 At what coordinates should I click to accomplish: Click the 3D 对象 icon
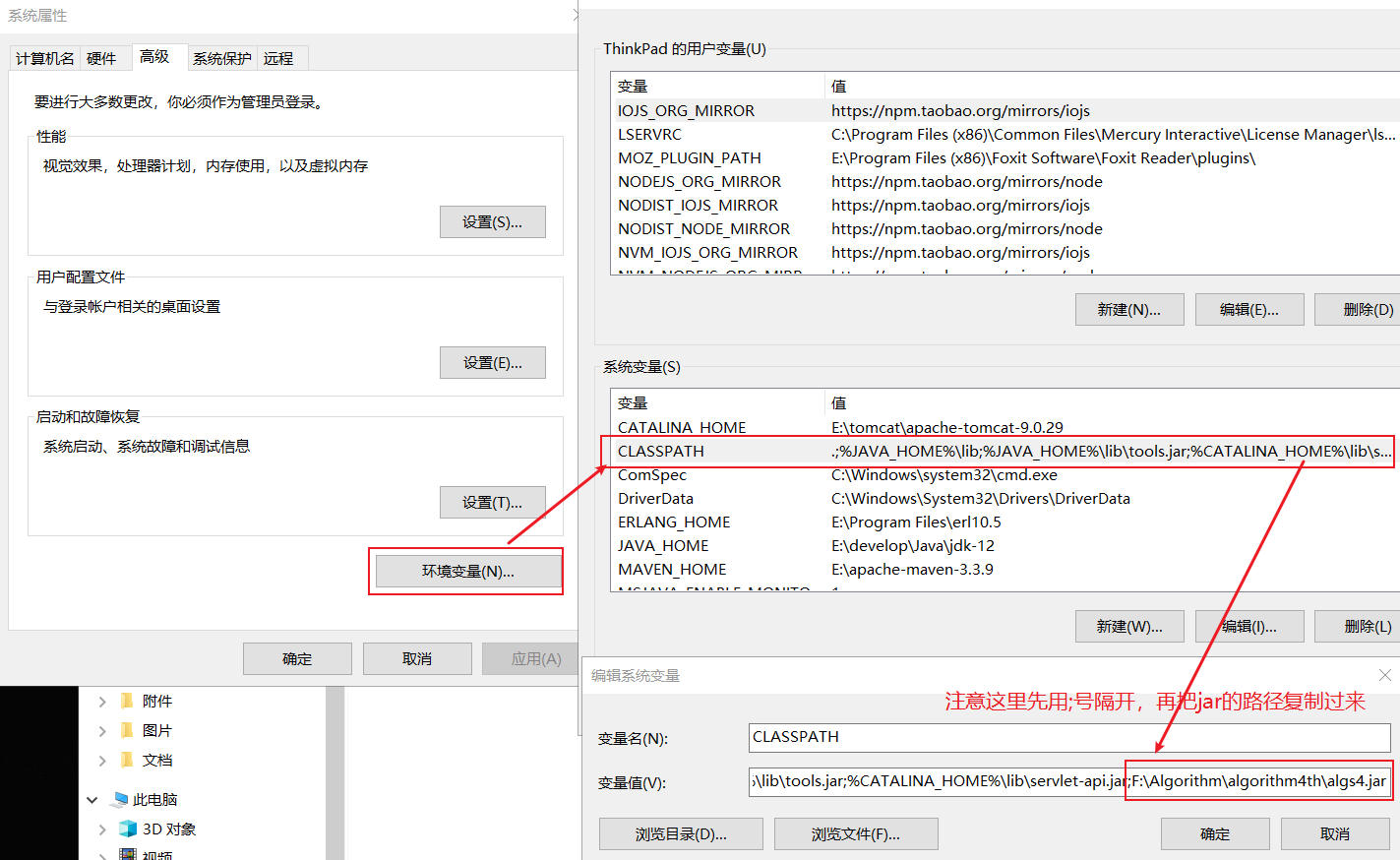128,829
